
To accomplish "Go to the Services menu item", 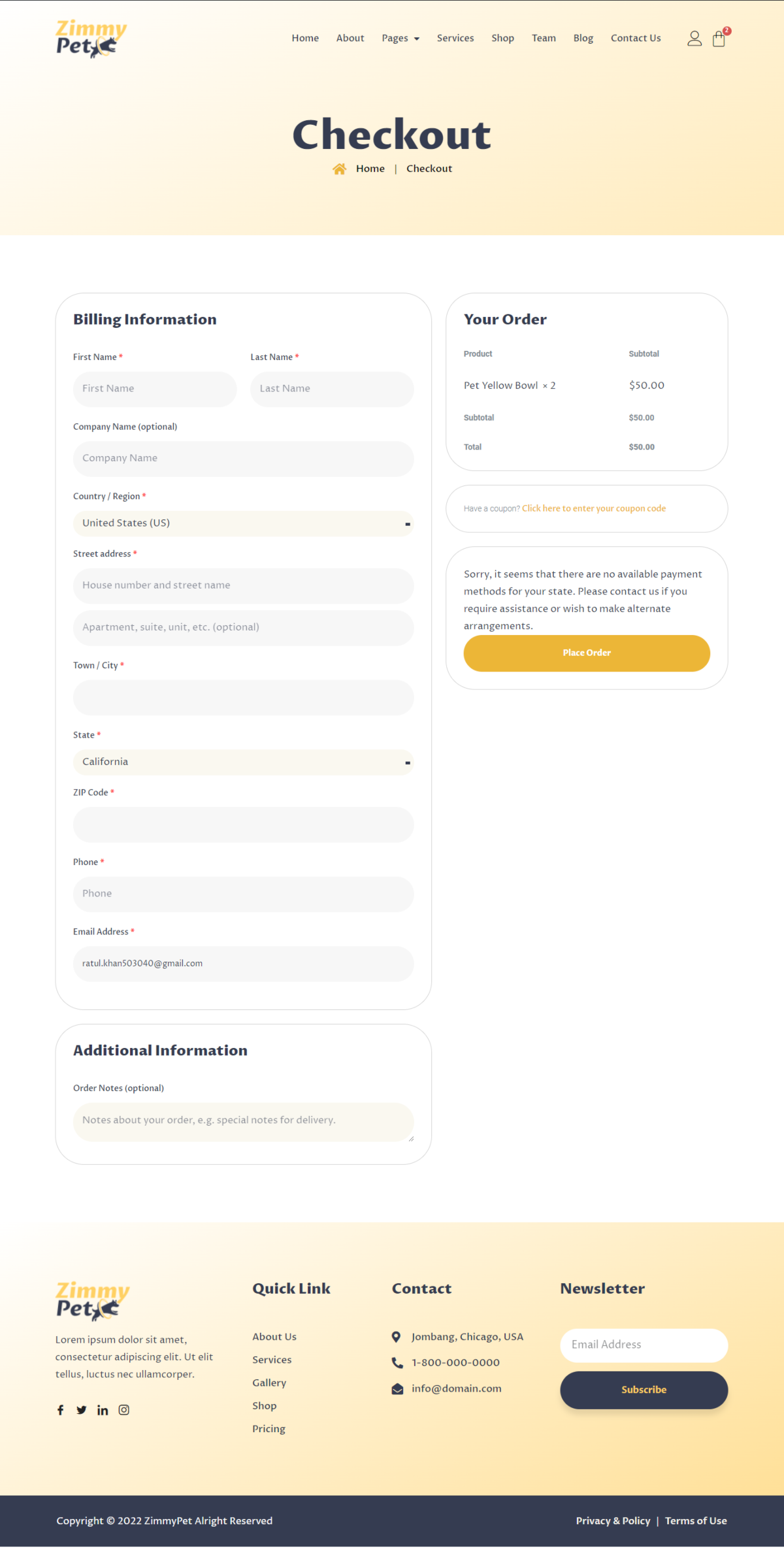I will pyautogui.click(x=455, y=39).
